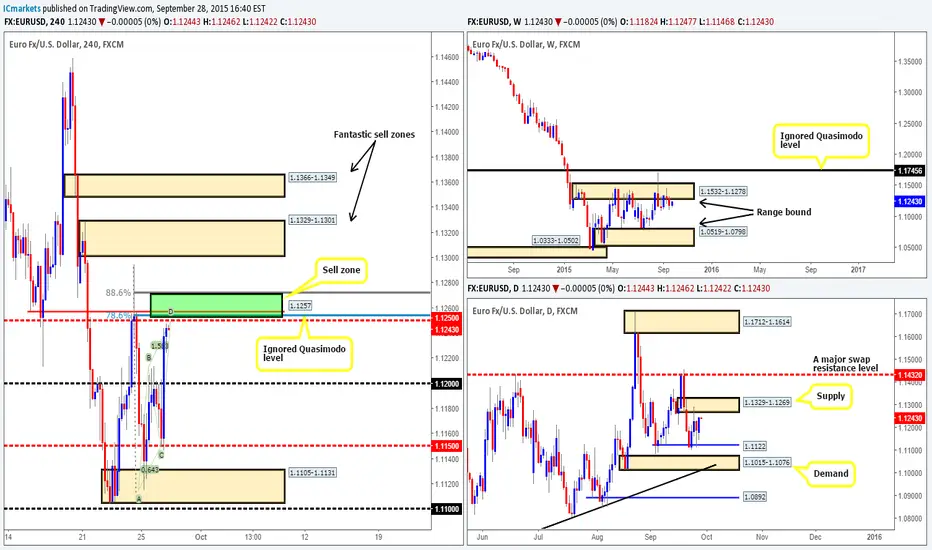Select the red '1.11500' axis label
Image resolution: width=932 pixels, height=550 pixels.
pyautogui.click(x=446, y=446)
